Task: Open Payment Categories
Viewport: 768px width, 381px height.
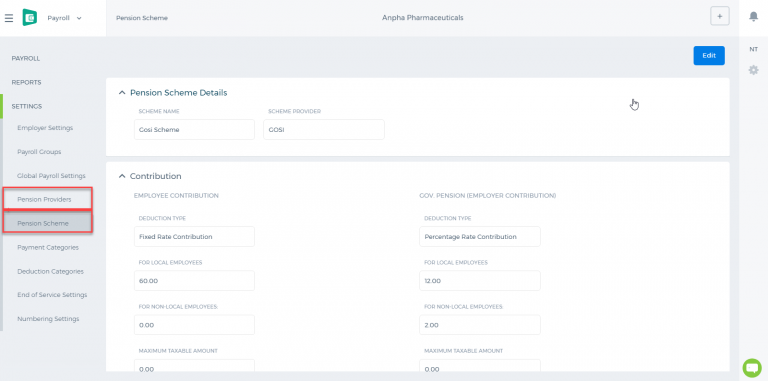Action: tap(48, 247)
